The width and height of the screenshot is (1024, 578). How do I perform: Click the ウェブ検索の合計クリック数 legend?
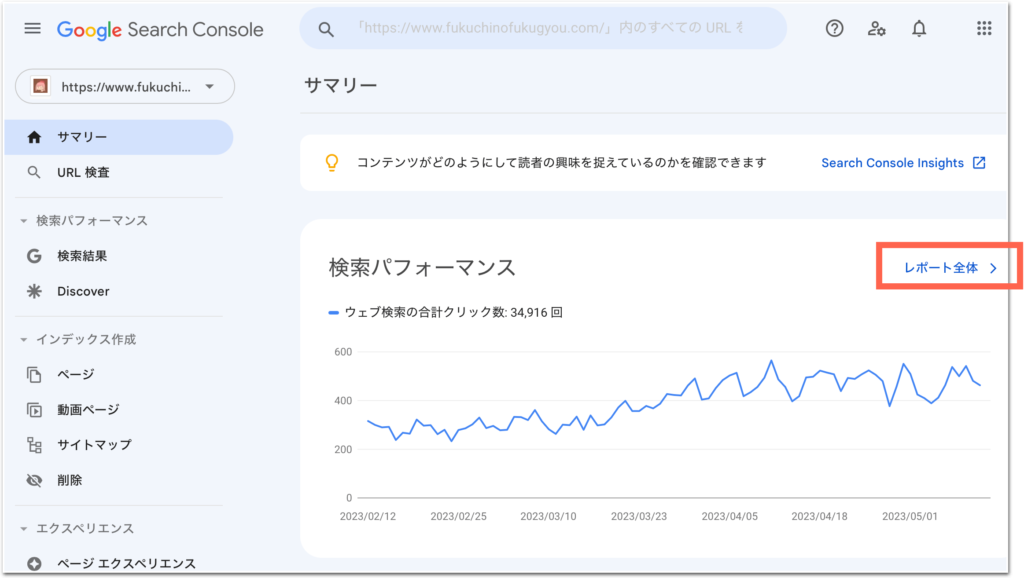pos(445,312)
